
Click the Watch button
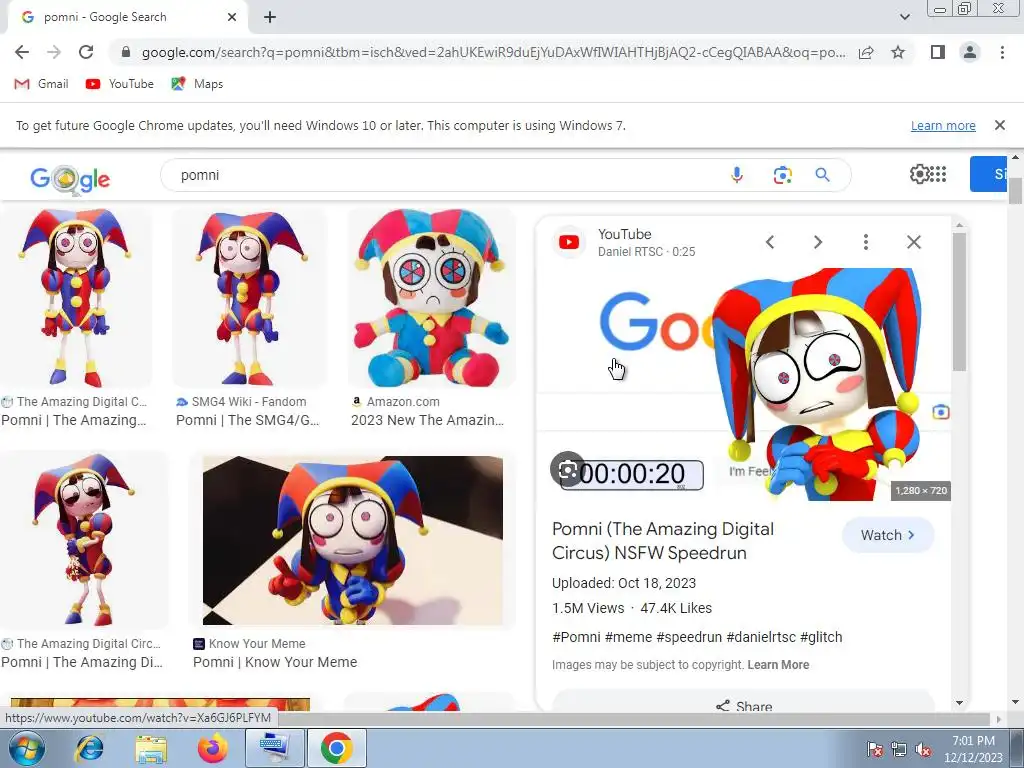pyautogui.click(x=888, y=535)
